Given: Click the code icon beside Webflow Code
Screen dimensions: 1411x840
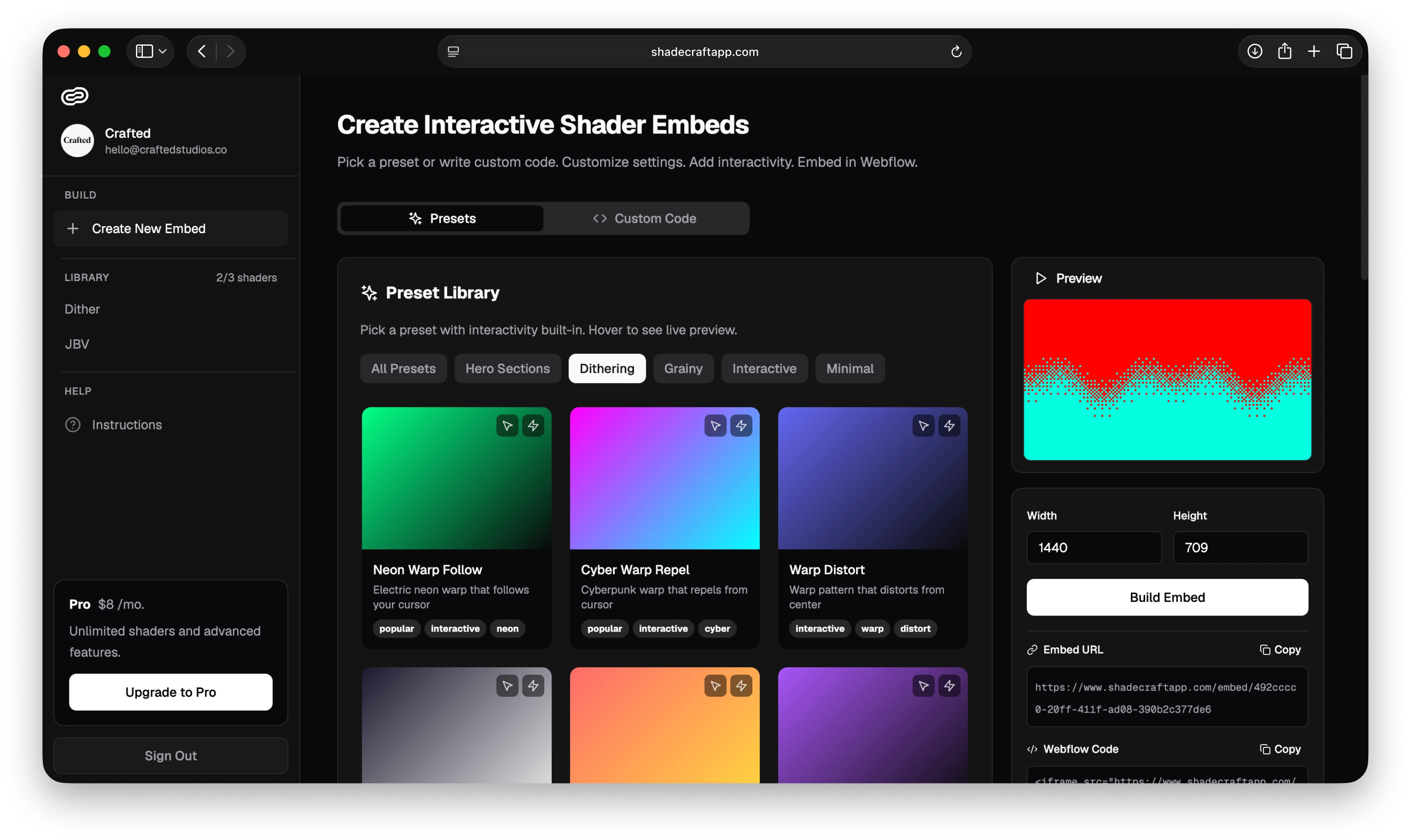Looking at the screenshot, I should click(1032, 749).
